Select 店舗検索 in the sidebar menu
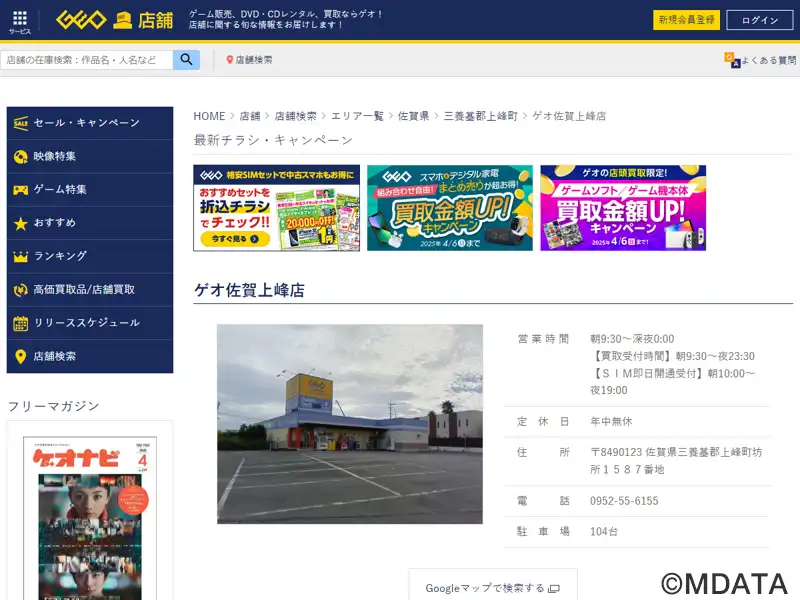This screenshot has width=800, height=600. (90, 356)
